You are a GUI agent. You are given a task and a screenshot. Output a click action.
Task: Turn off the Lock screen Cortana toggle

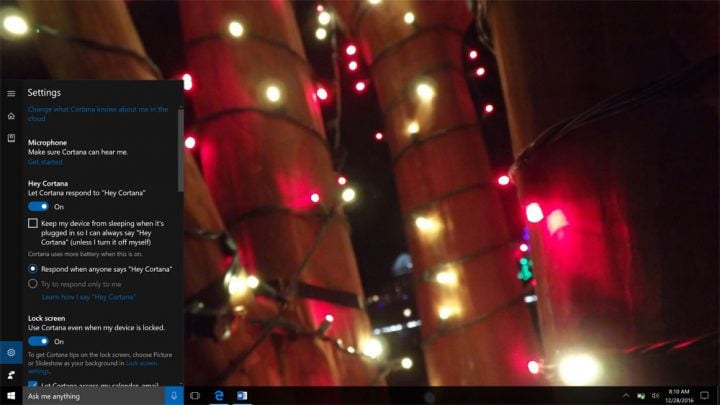pos(38,341)
